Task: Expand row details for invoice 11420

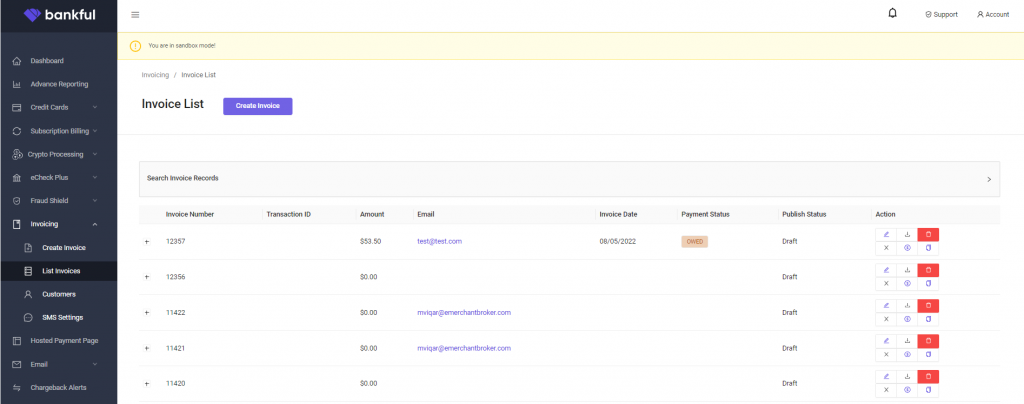Action: pyautogui.click(x=146, y=384)
